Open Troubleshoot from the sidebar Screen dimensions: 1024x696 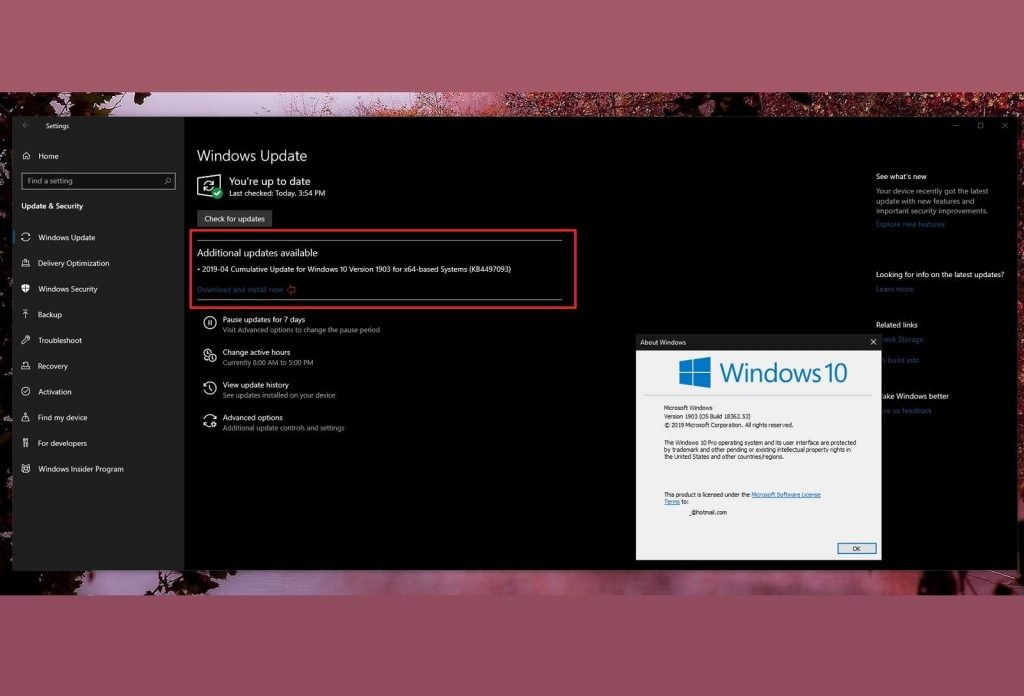click(x=59, y=340)
